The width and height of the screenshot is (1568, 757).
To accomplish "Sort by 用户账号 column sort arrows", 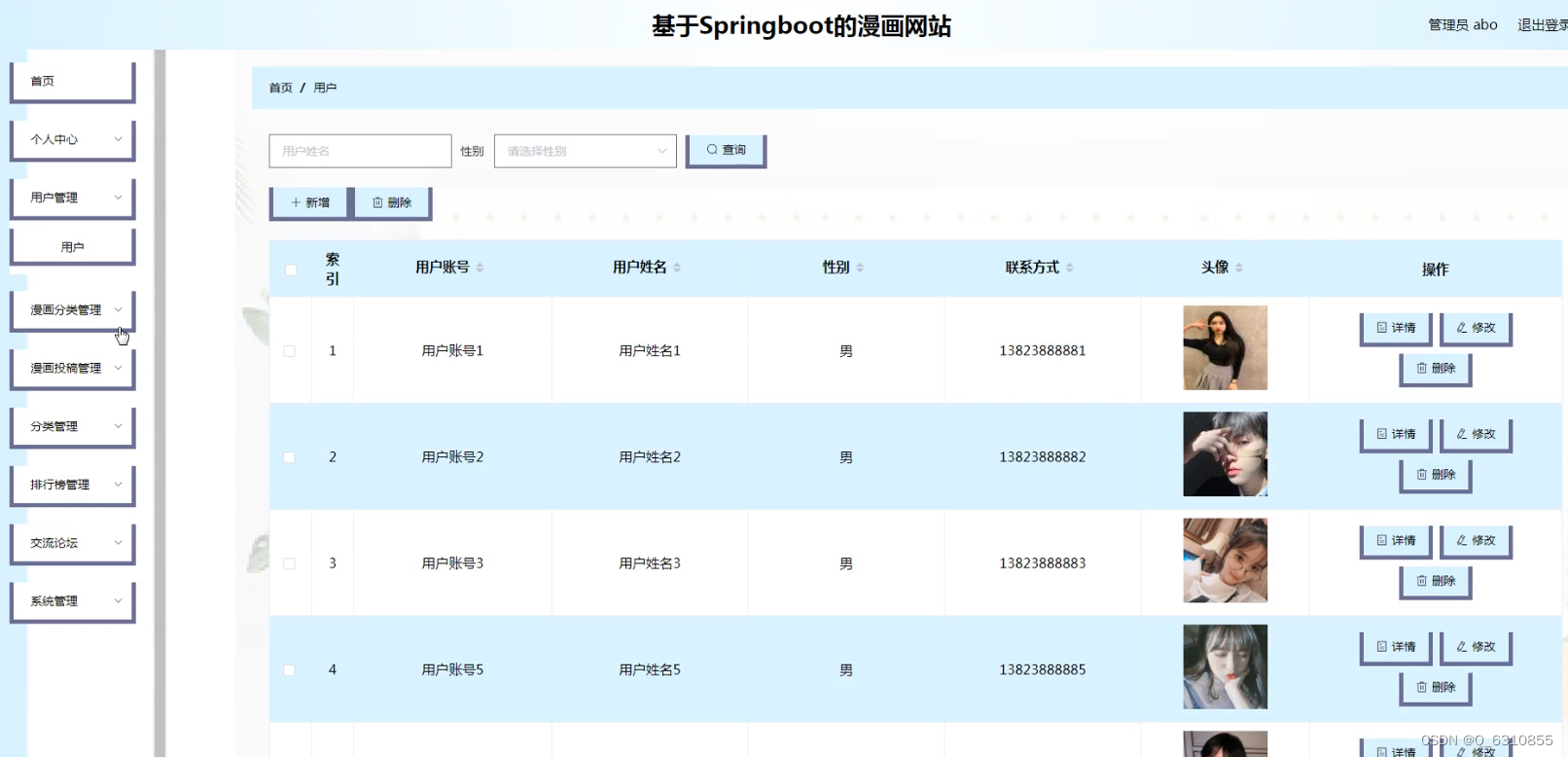I will 480,268.
